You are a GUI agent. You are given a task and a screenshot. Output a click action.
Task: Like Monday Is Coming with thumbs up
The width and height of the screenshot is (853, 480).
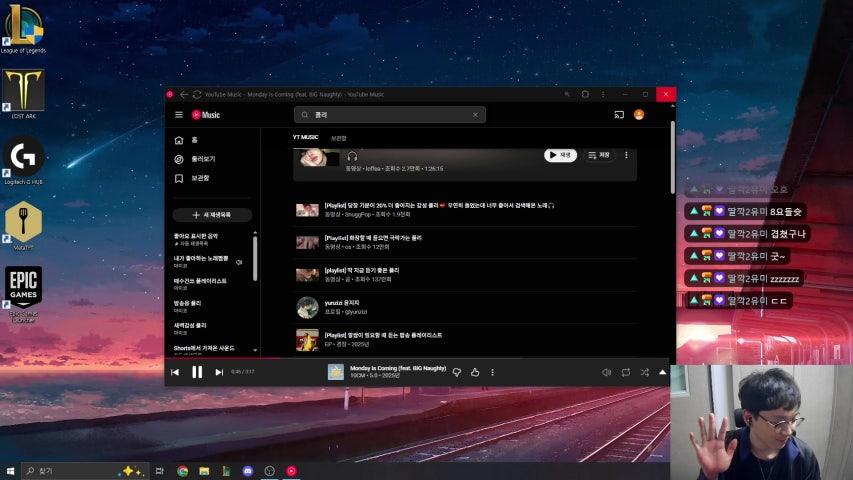point(475,372)
